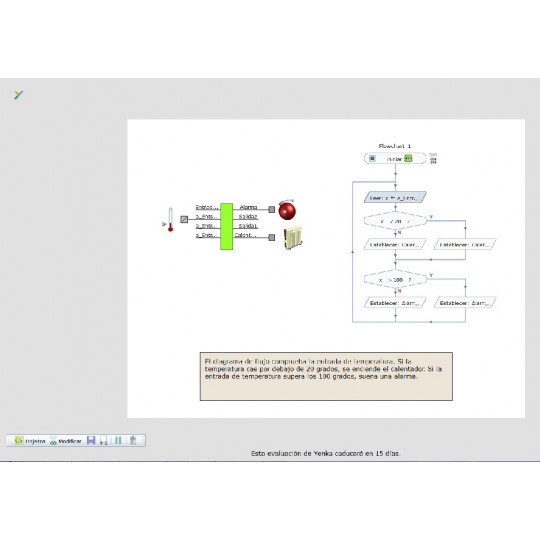Click the blue floppy disk save icon

click(x=91, y=440)
